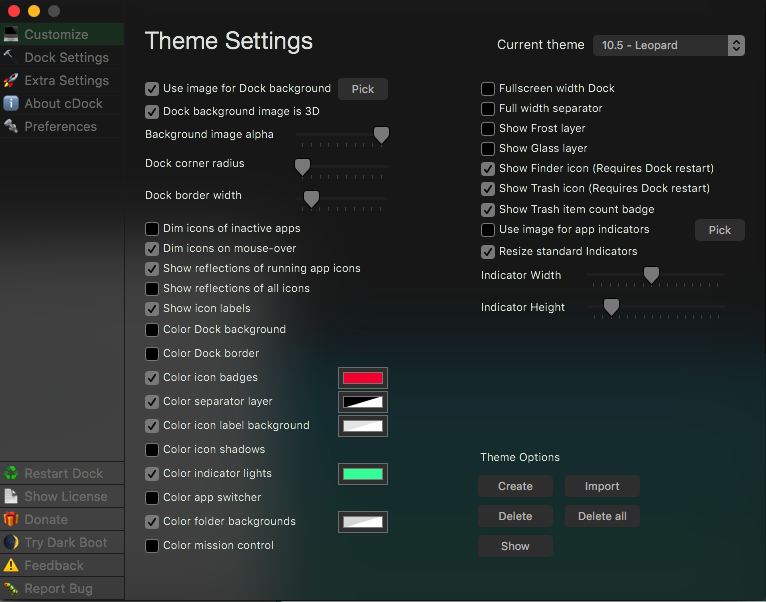
Task: Click the Dock border width slider
Action: coord(342,199)
